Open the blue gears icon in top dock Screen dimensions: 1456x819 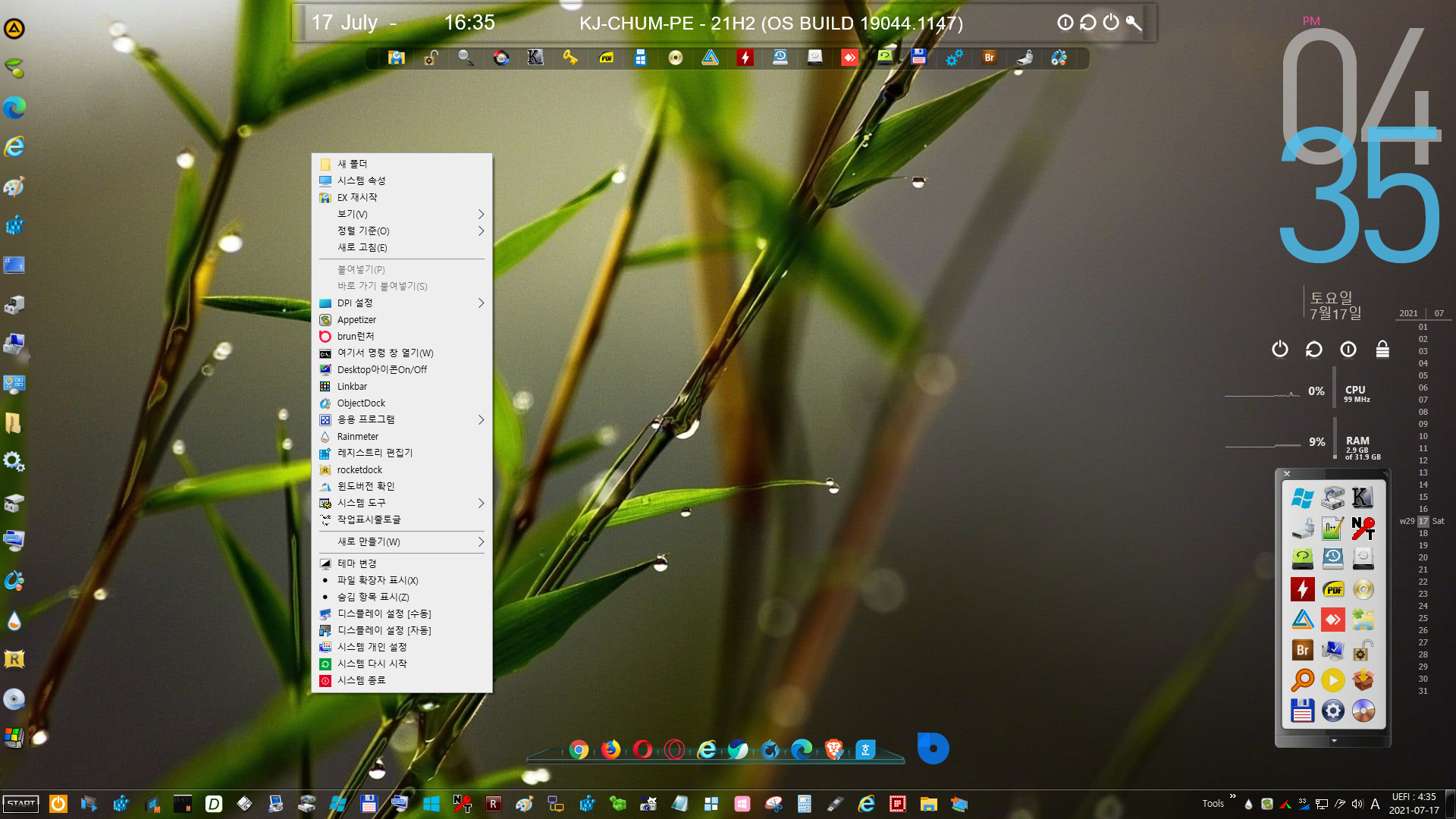coord(954,58)
